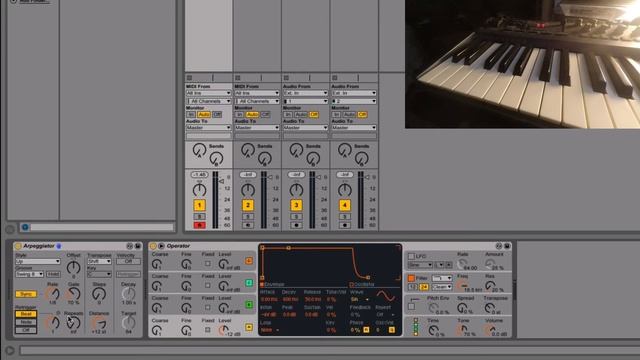The image size is (640, 360).
Task: Solo track 2
Action: [248, 217]
